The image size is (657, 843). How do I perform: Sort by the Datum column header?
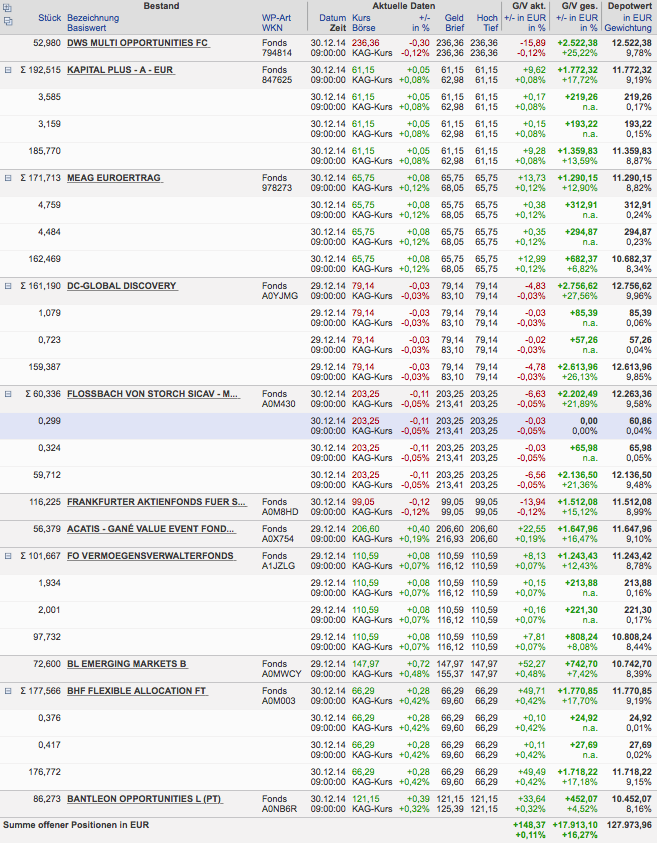332,18
